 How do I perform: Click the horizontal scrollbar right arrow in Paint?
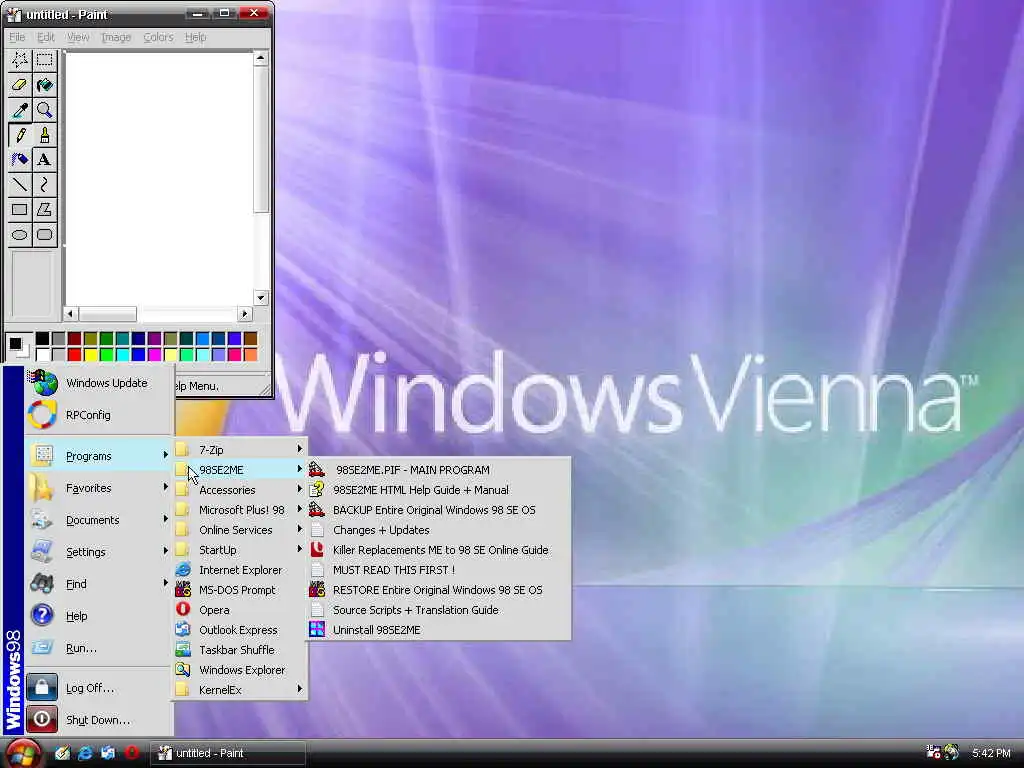(245, 313)
